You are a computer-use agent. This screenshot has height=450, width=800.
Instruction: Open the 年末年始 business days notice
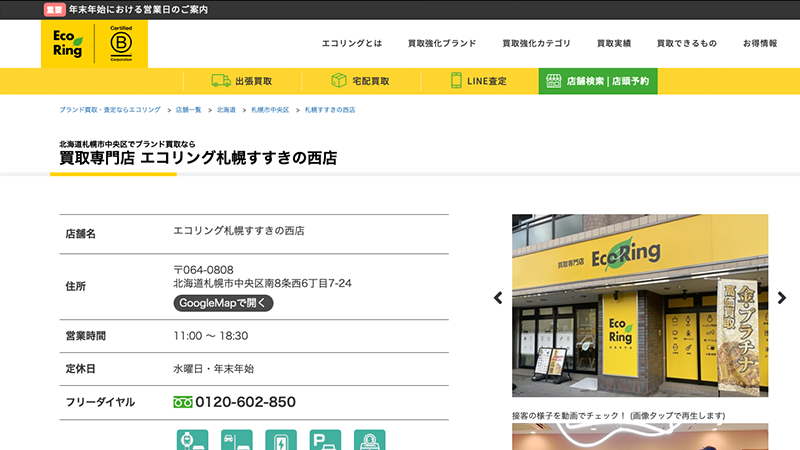point(138,9)
